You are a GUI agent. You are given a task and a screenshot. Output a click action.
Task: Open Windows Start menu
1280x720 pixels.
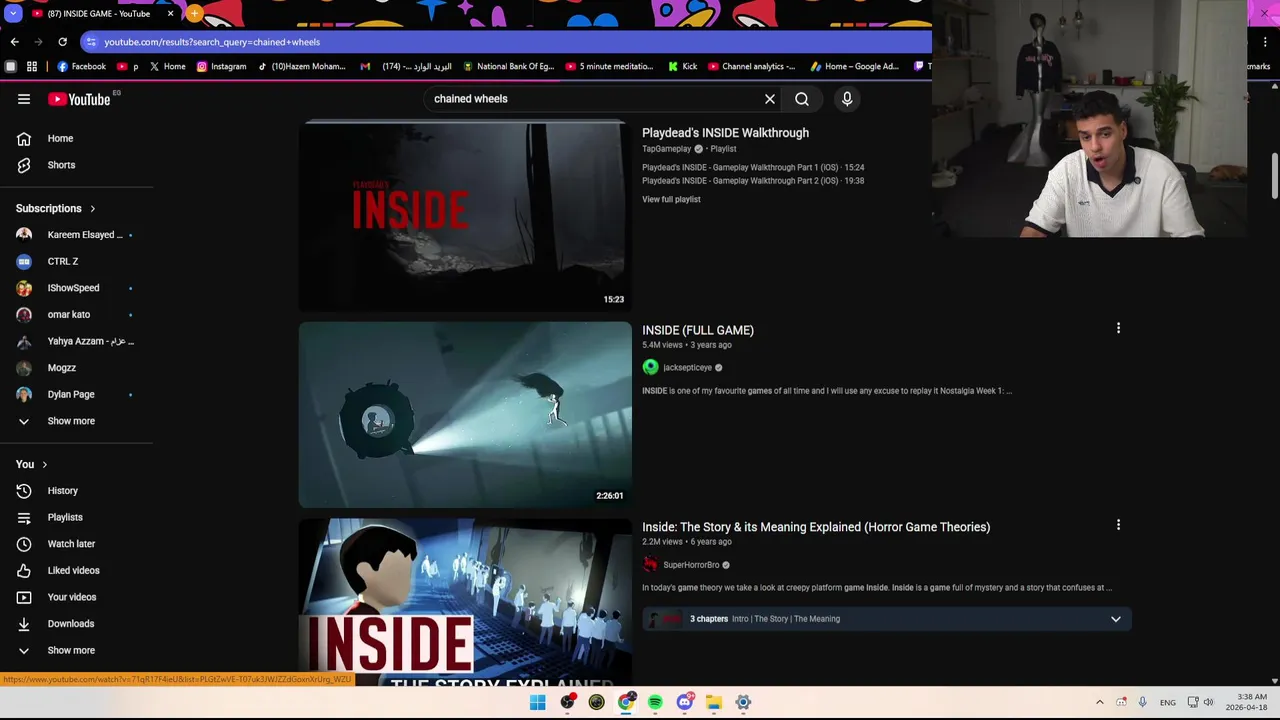[x=538, y=702]
